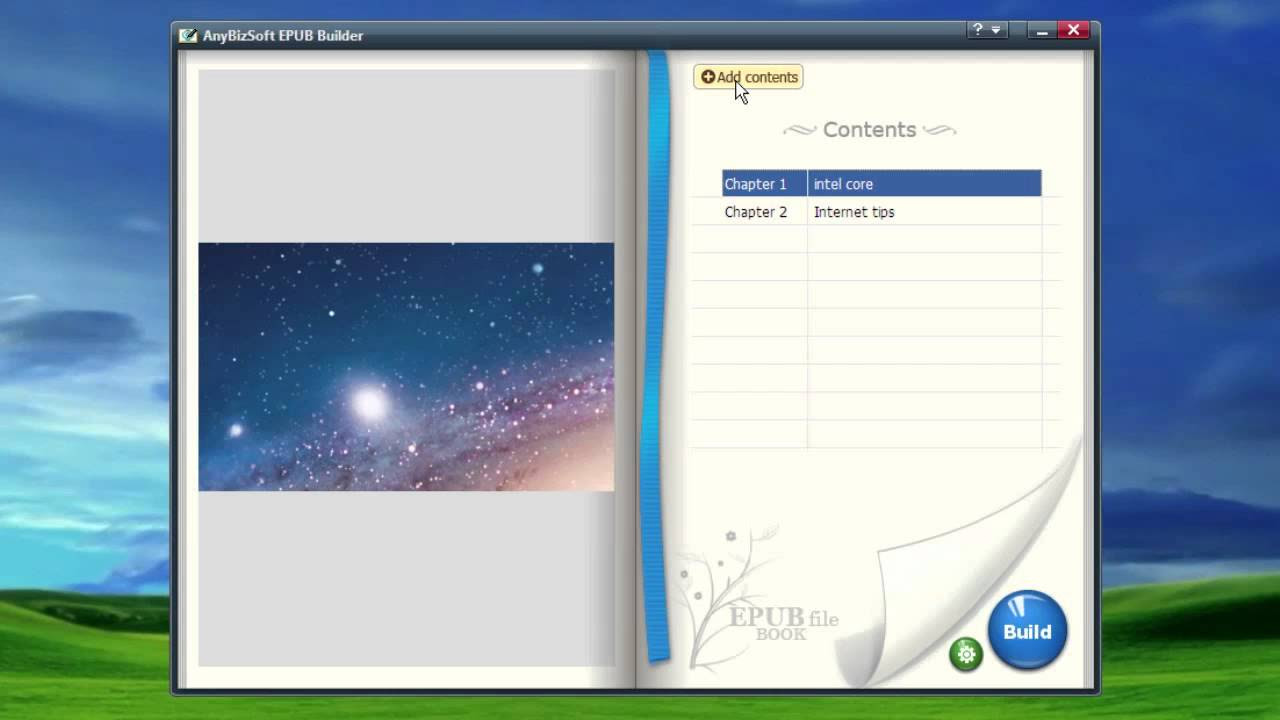
Task: Open the help question mark dropdown
Action: click(986, 30)
